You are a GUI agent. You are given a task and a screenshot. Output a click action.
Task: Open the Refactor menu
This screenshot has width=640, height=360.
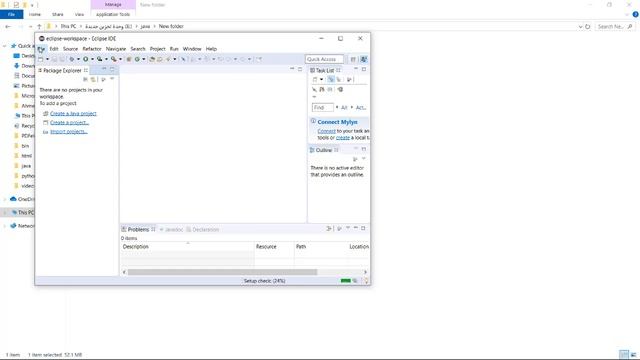point(92,49)
